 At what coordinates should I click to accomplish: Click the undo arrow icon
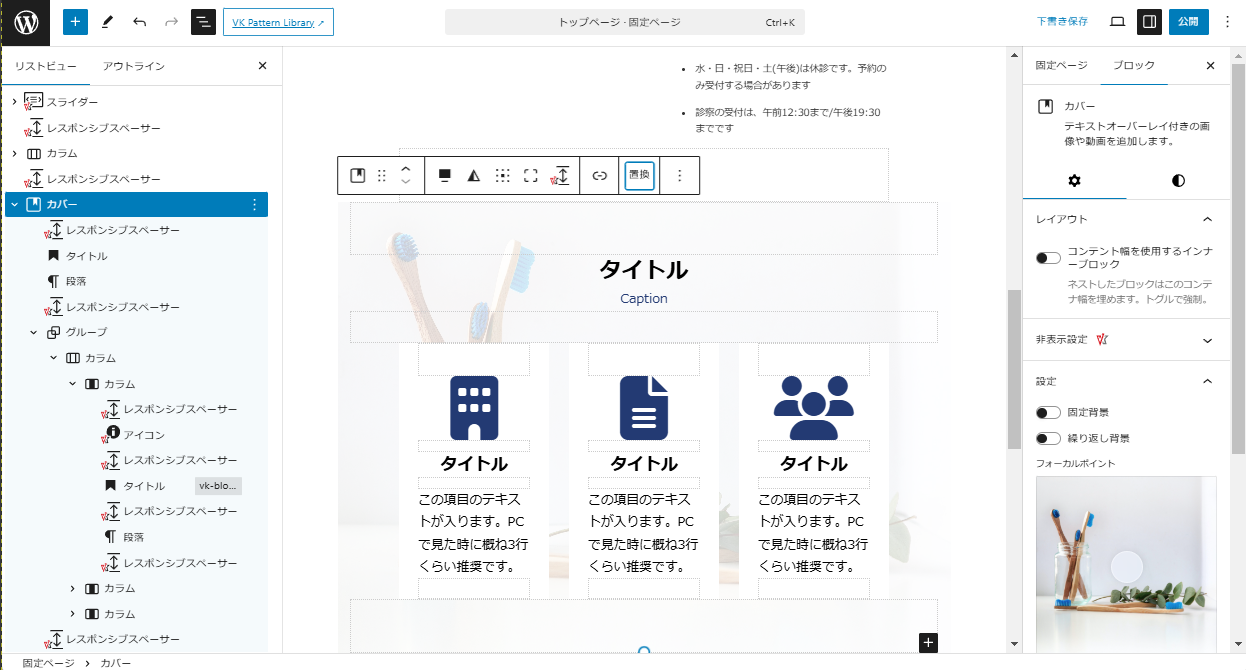point(139,22)
